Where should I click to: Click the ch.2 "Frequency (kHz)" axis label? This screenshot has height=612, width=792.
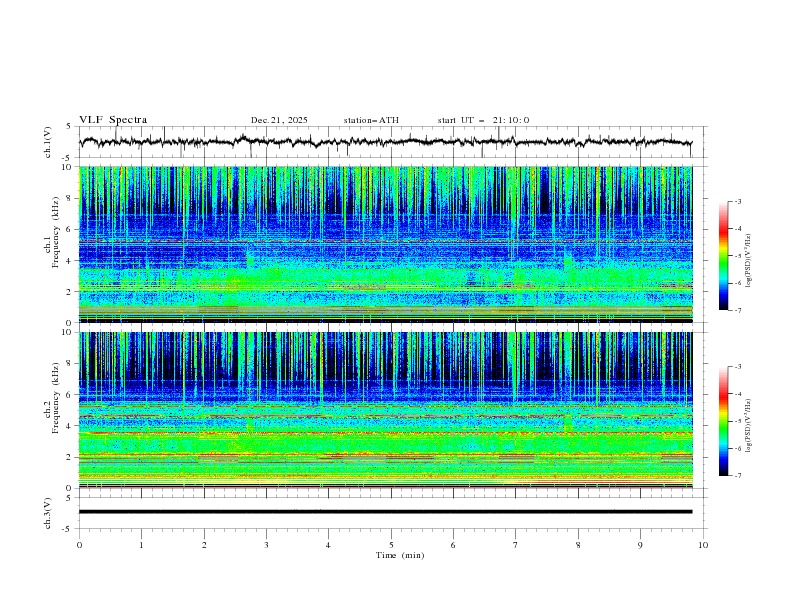[x=56, y=397]
